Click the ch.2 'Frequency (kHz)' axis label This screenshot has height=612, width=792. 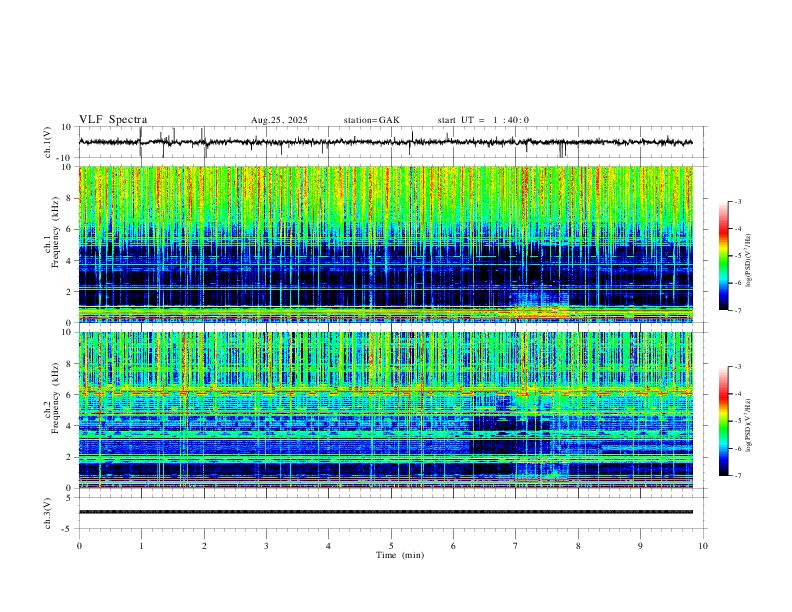[55, 397]
